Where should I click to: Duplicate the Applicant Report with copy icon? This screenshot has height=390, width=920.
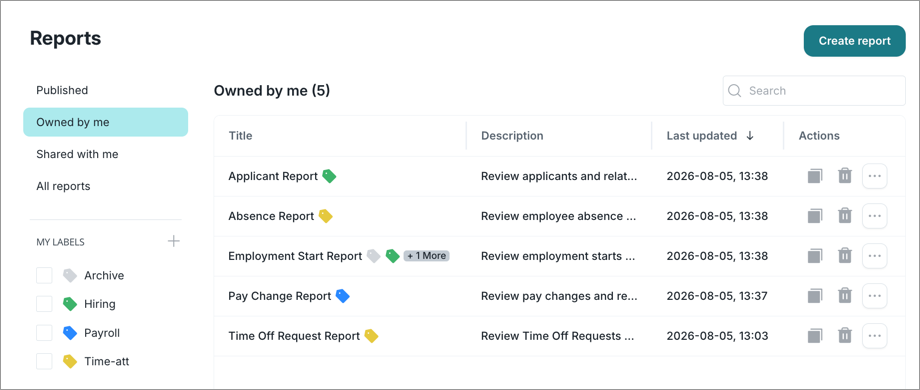tap(815, 176)
